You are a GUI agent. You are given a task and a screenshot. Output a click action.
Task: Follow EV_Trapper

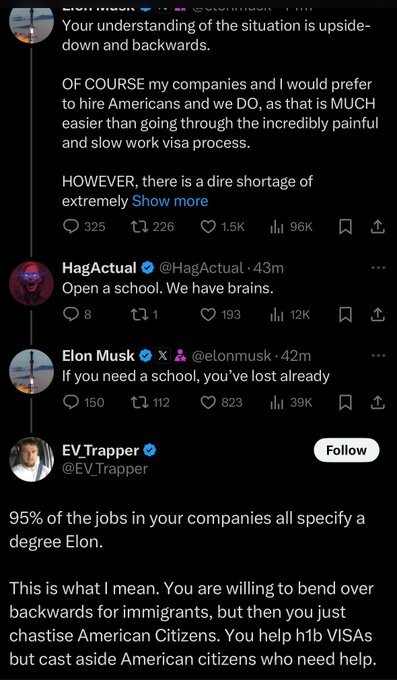click(x=346, y=450)
